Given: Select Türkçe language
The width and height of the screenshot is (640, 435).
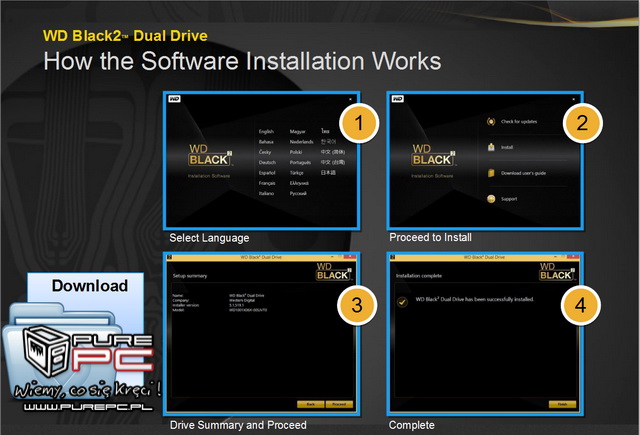Looking at the screenshot, I should coord(297,173).
